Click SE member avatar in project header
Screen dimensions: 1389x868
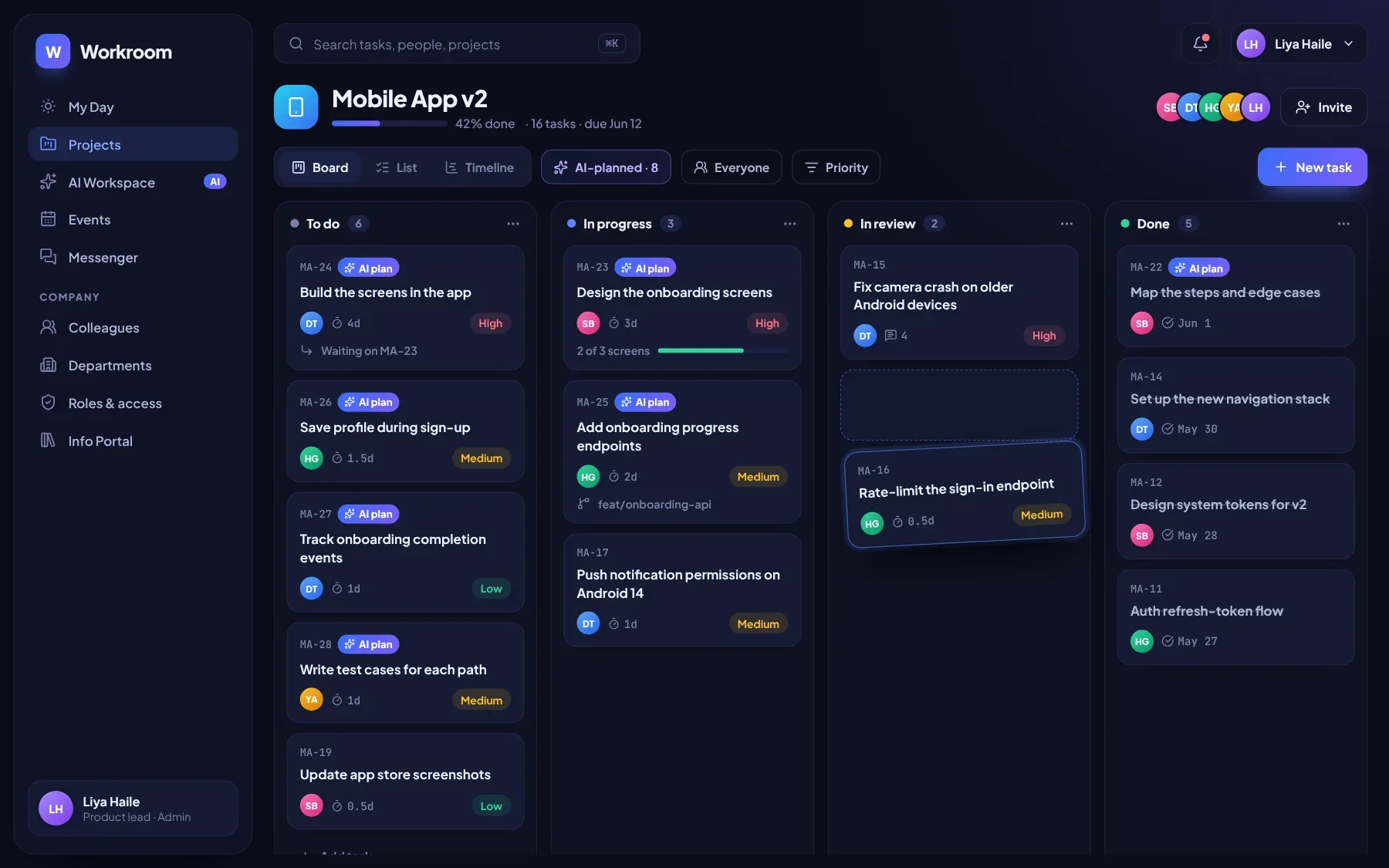1168,107
